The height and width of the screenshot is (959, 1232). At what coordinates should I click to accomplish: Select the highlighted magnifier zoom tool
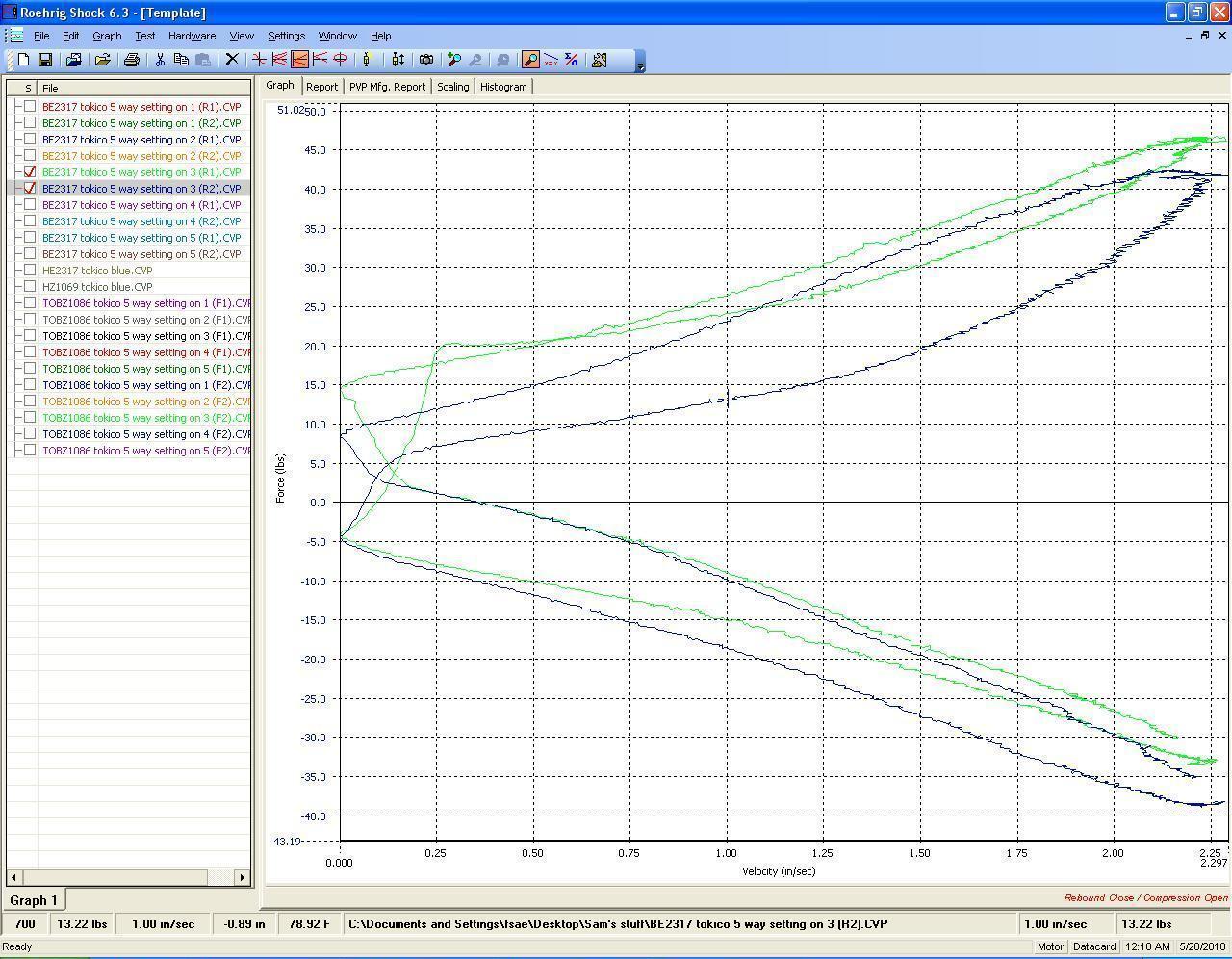pyautogui.click(x=530, y=60)
